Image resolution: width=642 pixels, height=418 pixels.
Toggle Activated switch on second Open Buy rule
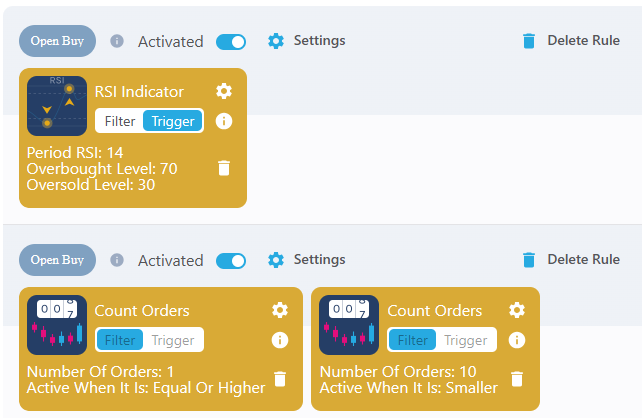click(231, 261)
